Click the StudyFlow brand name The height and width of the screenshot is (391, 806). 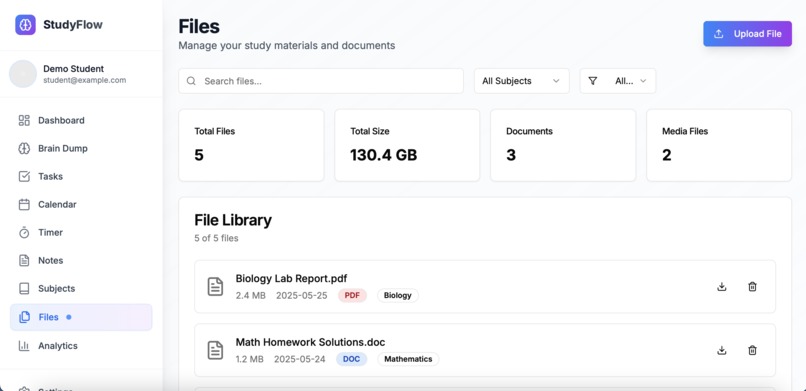[x=73, y=25]
